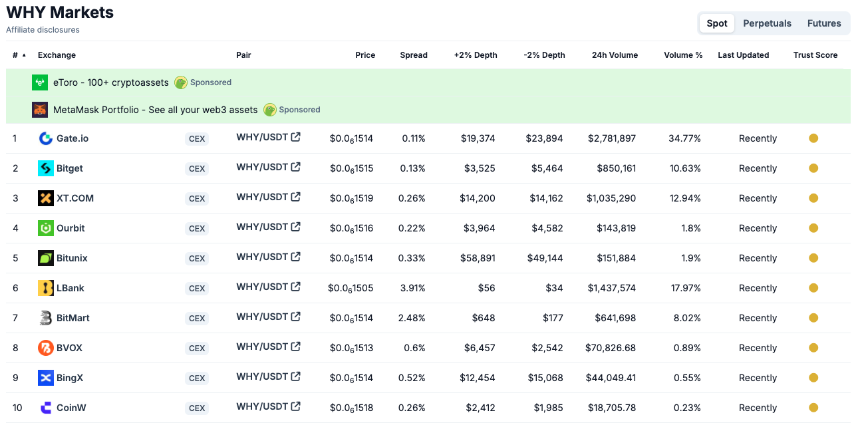Open external link icon for CoinW WHY/USDT
The width and height of the screenshot is (860, 429).
pyautogui.click(x=296, y=407)
